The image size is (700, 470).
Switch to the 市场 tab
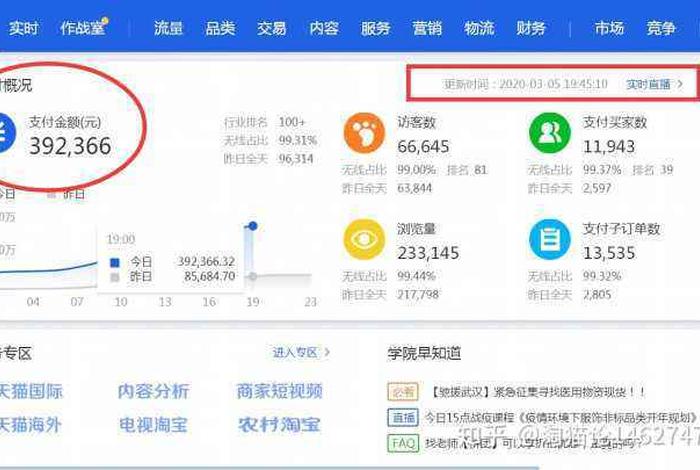point(609,29)
